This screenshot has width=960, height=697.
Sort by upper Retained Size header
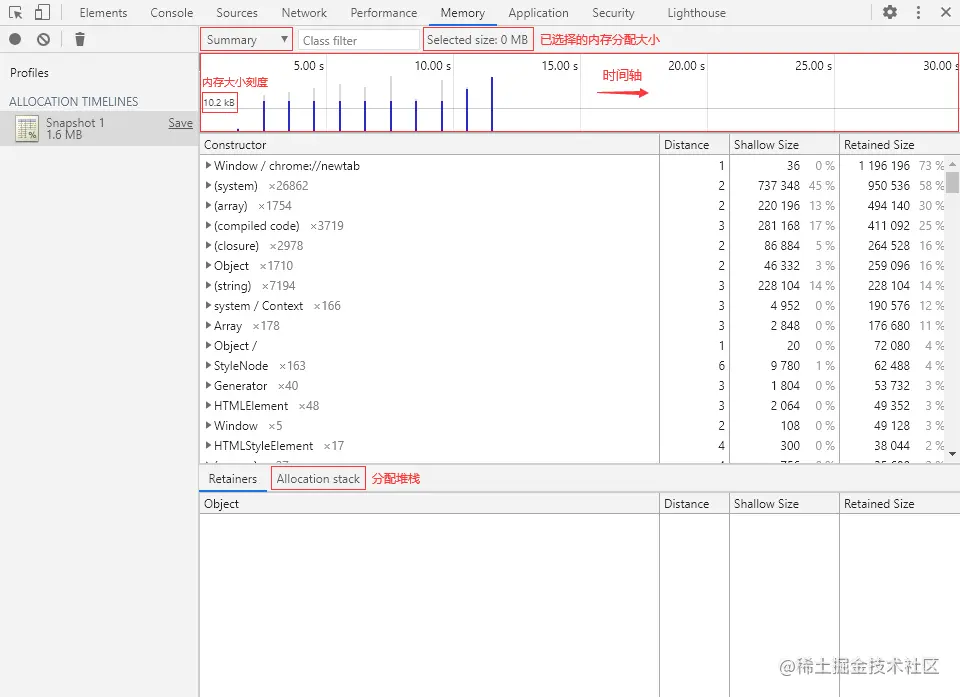[x=899, y=145]
